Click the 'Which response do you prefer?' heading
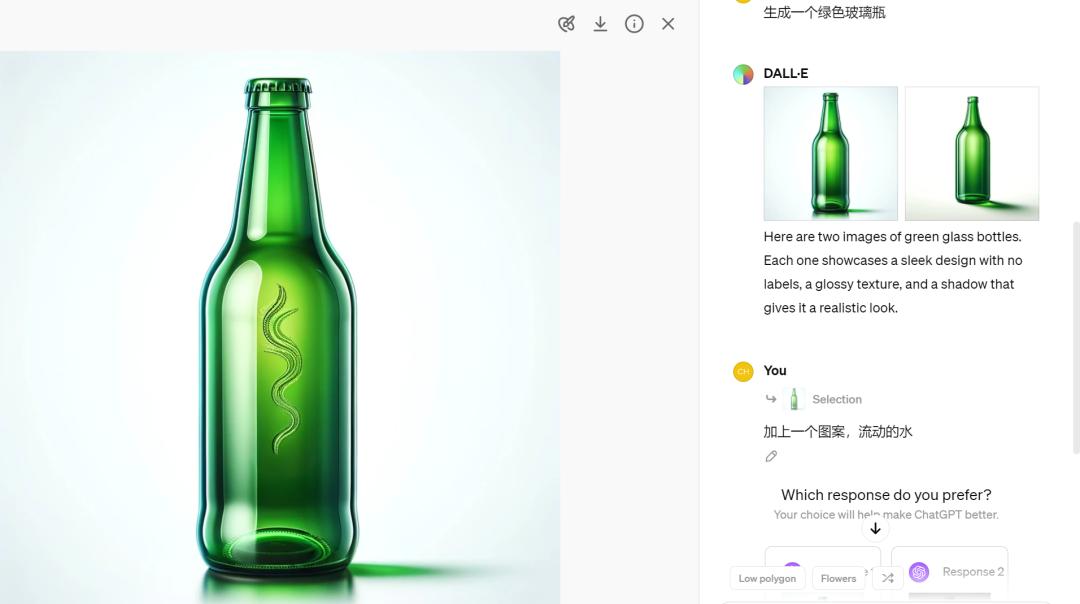Image resolution: width=1080 pixels, height=604 pixels. [x=886, y=495]
